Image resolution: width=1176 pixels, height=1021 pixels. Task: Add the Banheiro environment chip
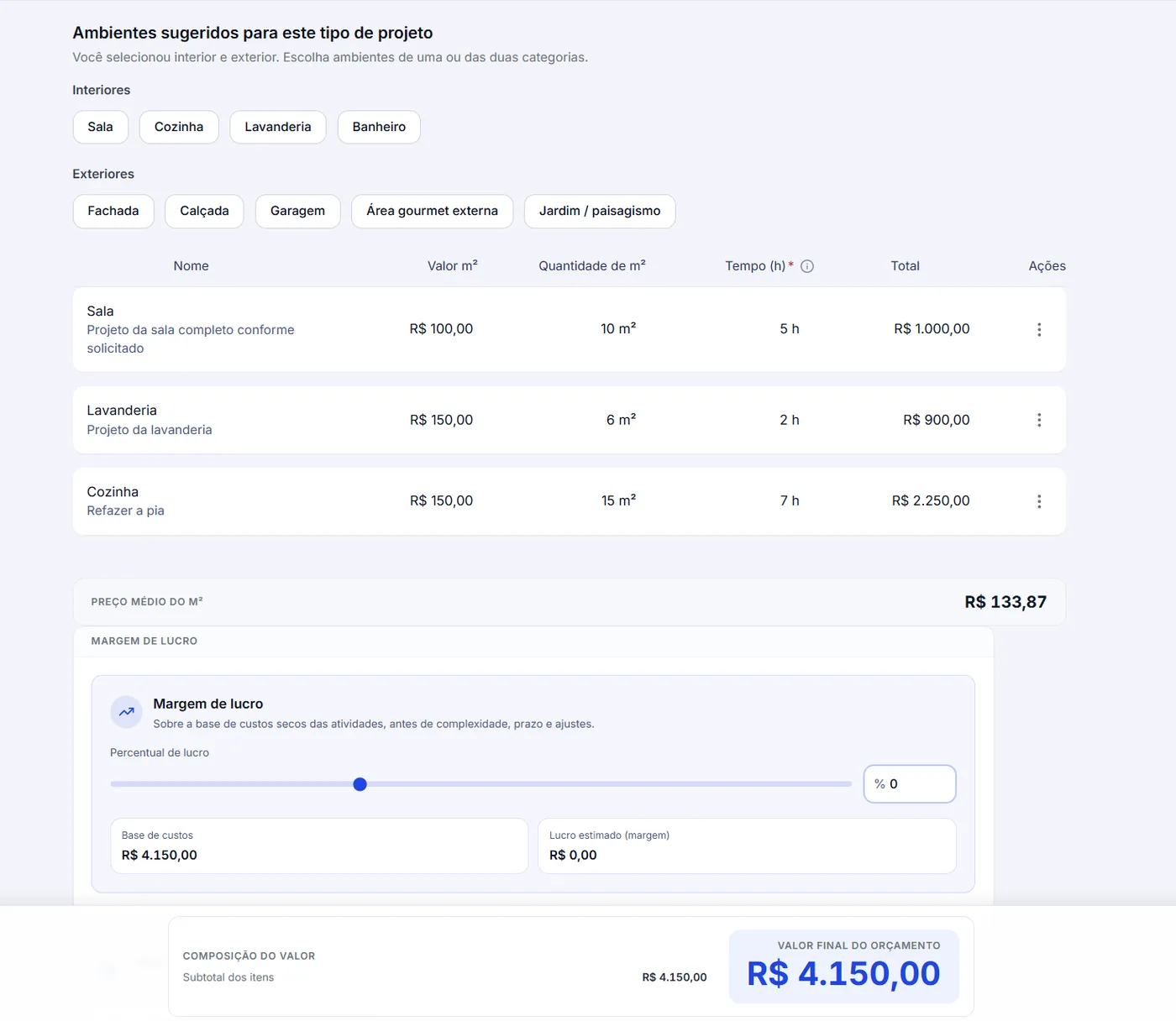click(379, 127)
